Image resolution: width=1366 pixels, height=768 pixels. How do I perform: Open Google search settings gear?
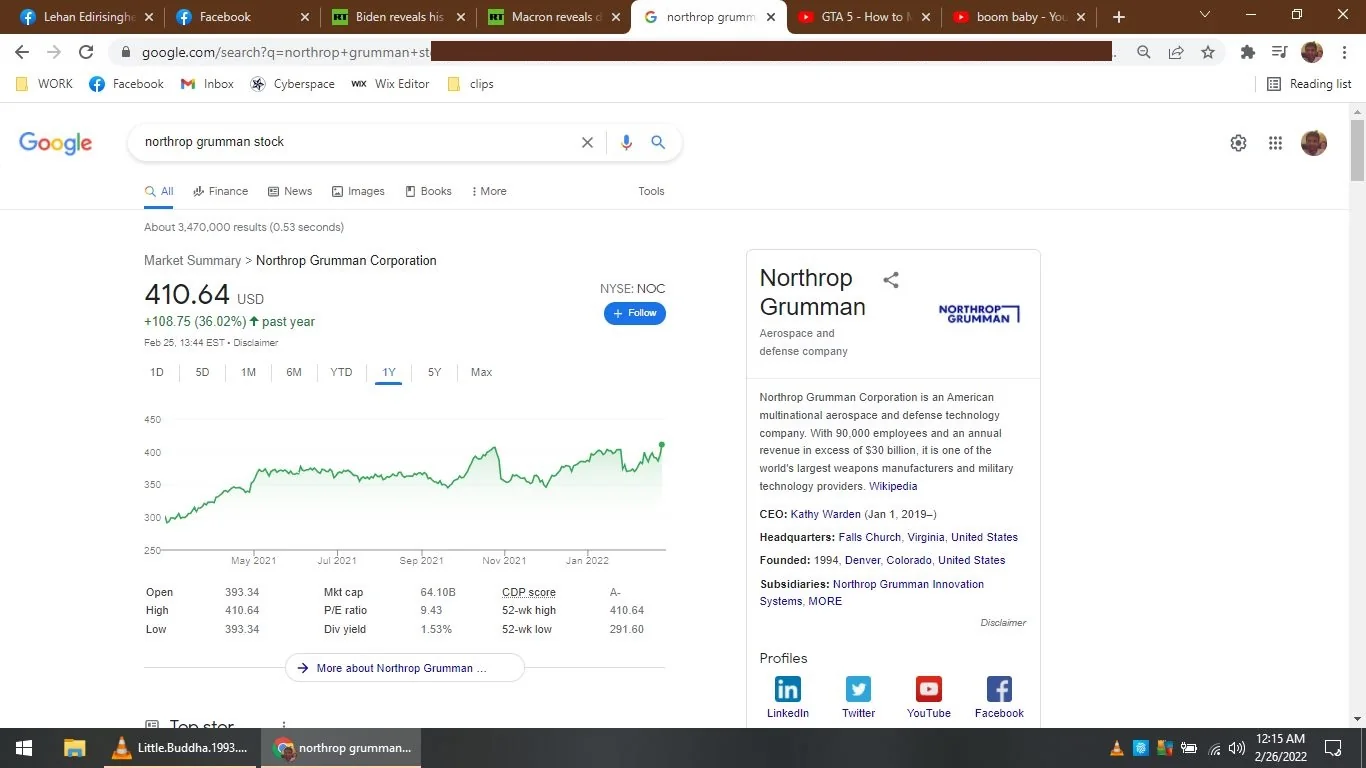(1238, 143)
